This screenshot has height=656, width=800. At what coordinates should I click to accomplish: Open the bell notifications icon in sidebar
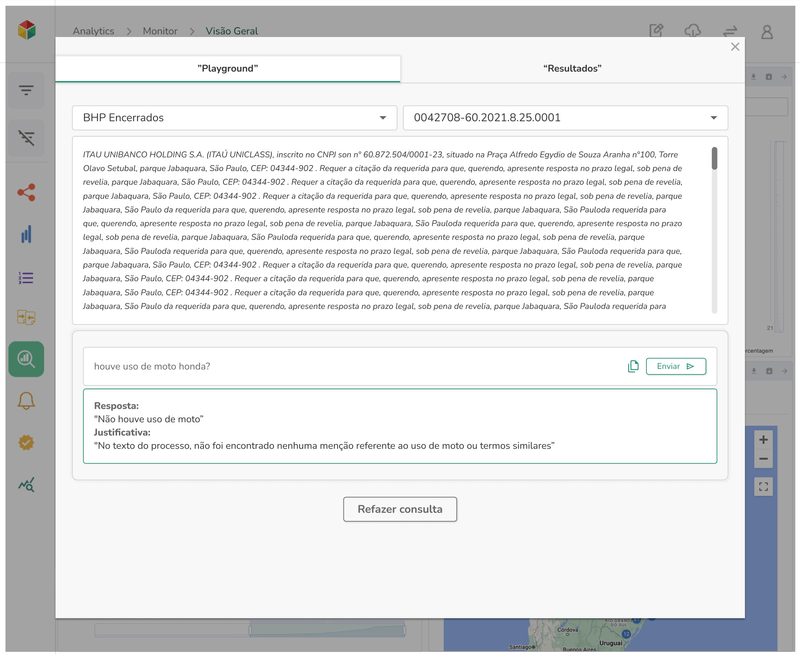click(x=26, y=401)
